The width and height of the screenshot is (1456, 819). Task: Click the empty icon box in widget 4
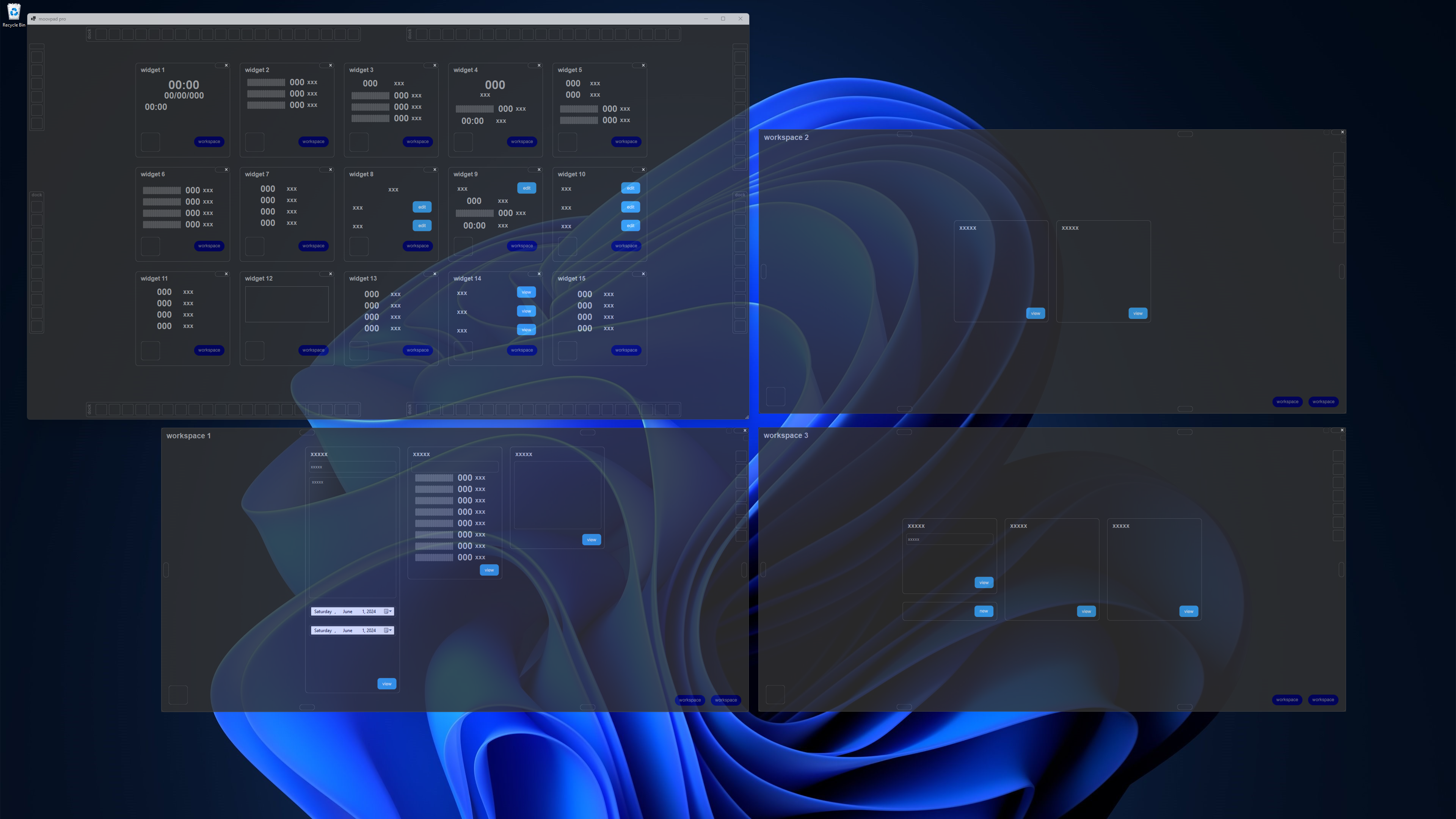463,142
